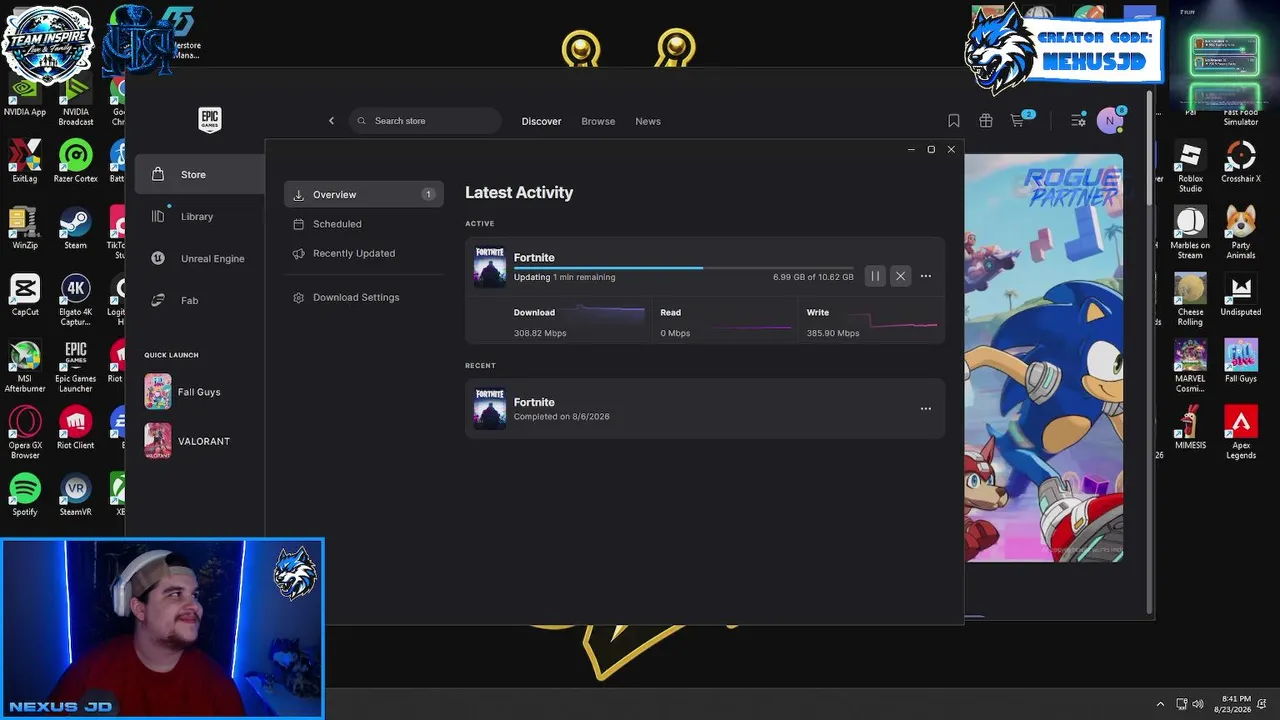Open the Crosshair X desktop icon
Image resolution: width=1280 pixels, height=720 pixels.
1241,161
